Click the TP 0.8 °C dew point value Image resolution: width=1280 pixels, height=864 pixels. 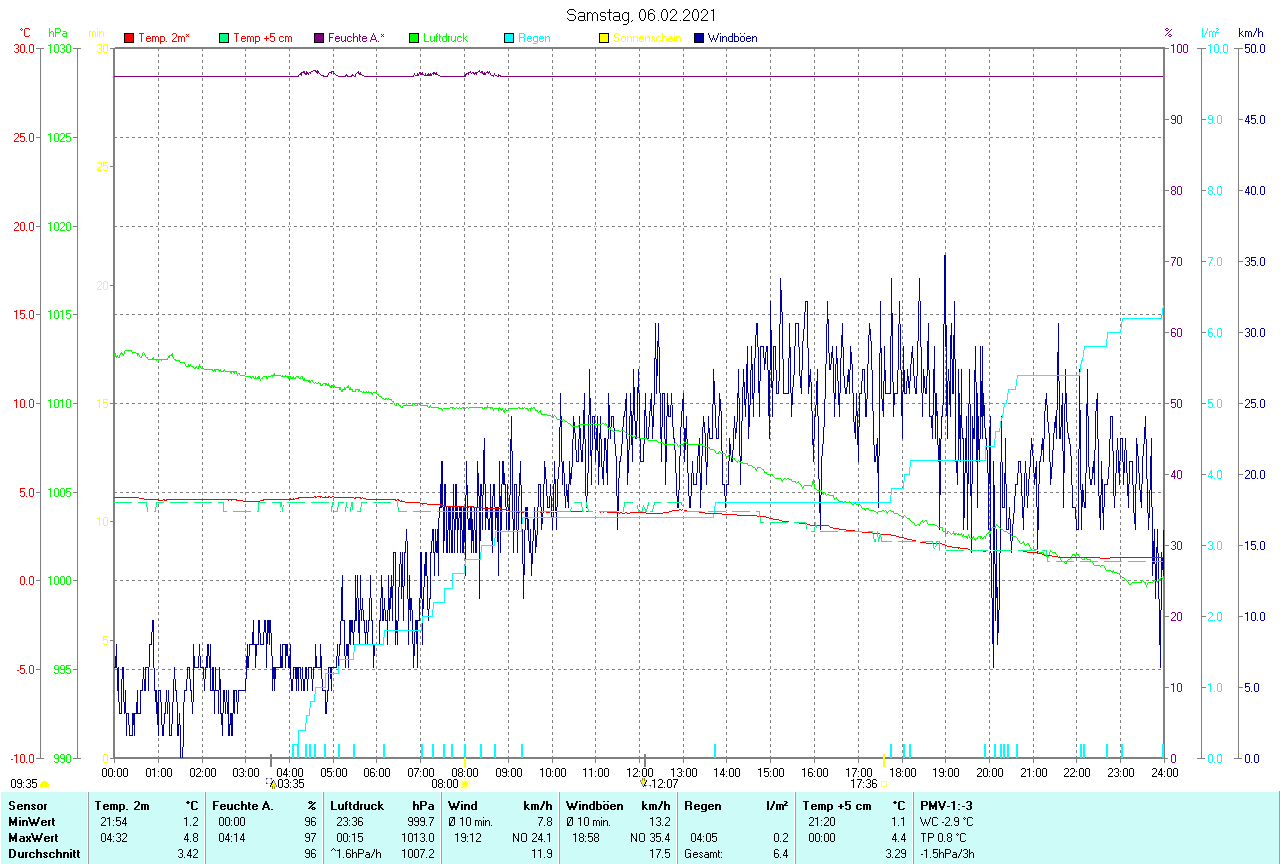tap(945, 837)
